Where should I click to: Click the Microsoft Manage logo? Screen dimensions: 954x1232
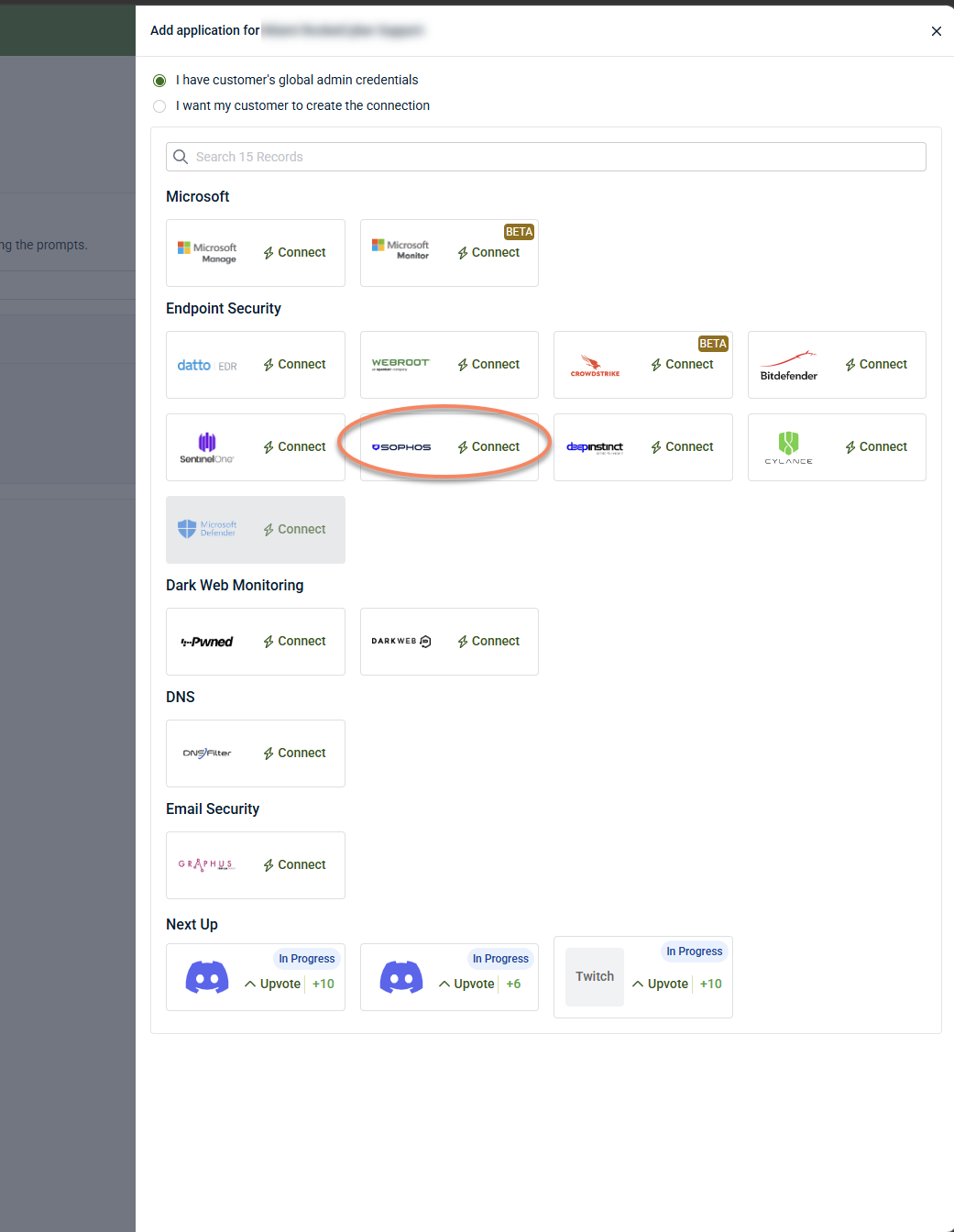[x=207, y=253]
